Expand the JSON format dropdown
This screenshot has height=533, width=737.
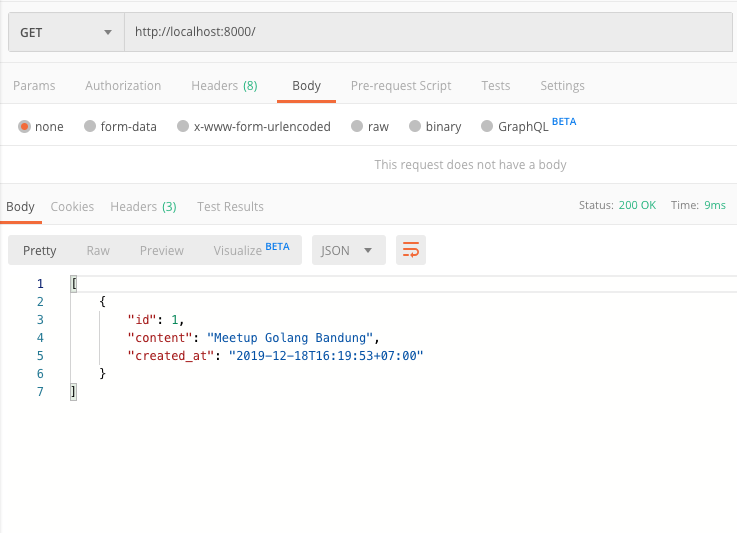coord(348,250)
